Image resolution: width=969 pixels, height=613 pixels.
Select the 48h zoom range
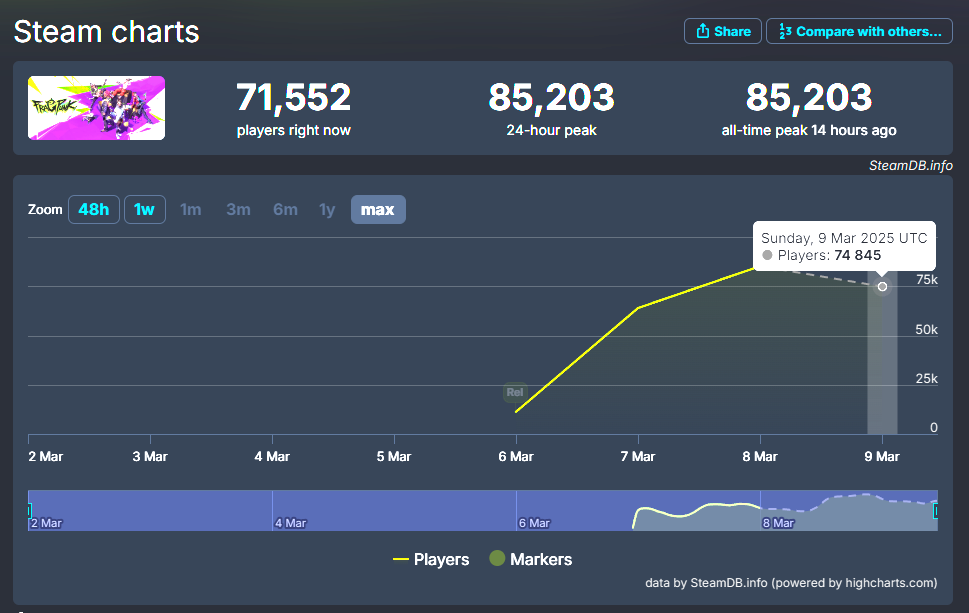coord(93,209)
